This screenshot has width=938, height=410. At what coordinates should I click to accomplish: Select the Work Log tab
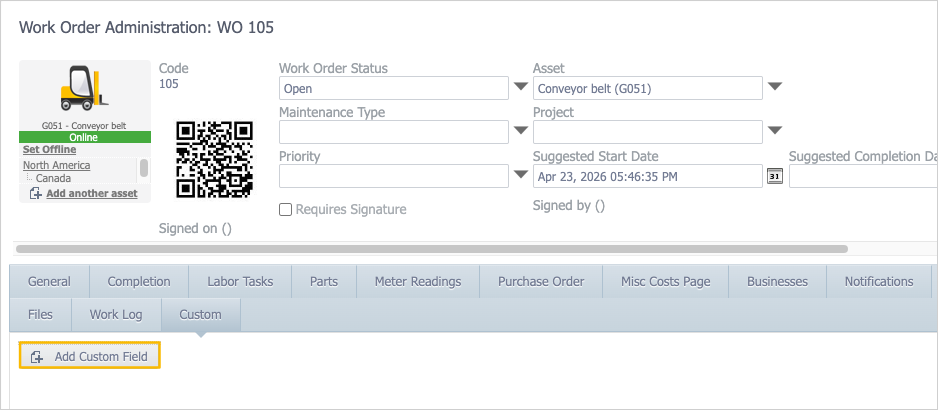pos(116,314)
